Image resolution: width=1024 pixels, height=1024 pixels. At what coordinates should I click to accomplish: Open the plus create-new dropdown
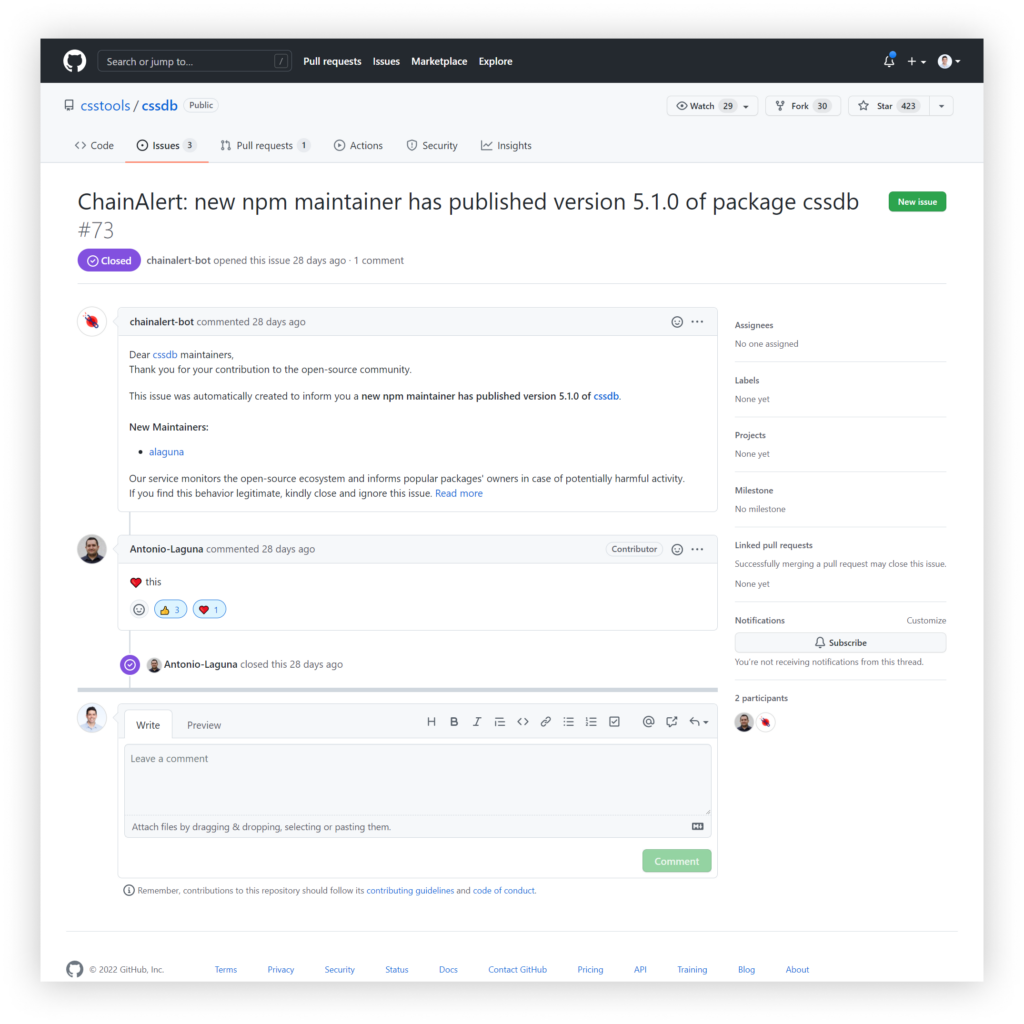click(916, 61)
